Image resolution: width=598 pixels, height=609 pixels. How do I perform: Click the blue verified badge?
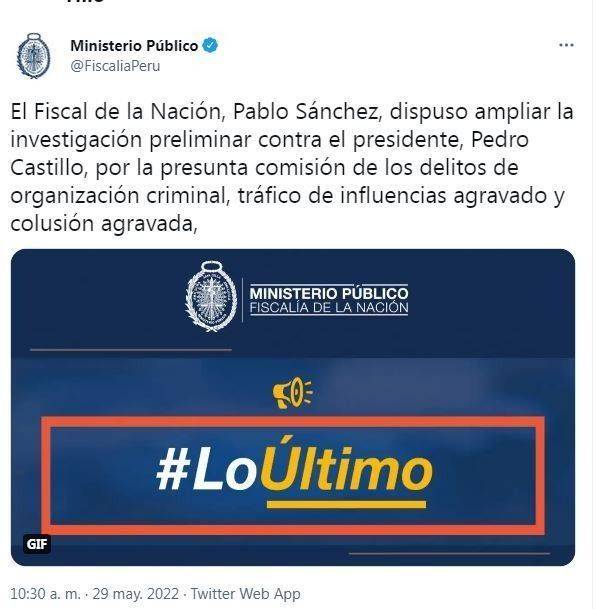(210, 45)
